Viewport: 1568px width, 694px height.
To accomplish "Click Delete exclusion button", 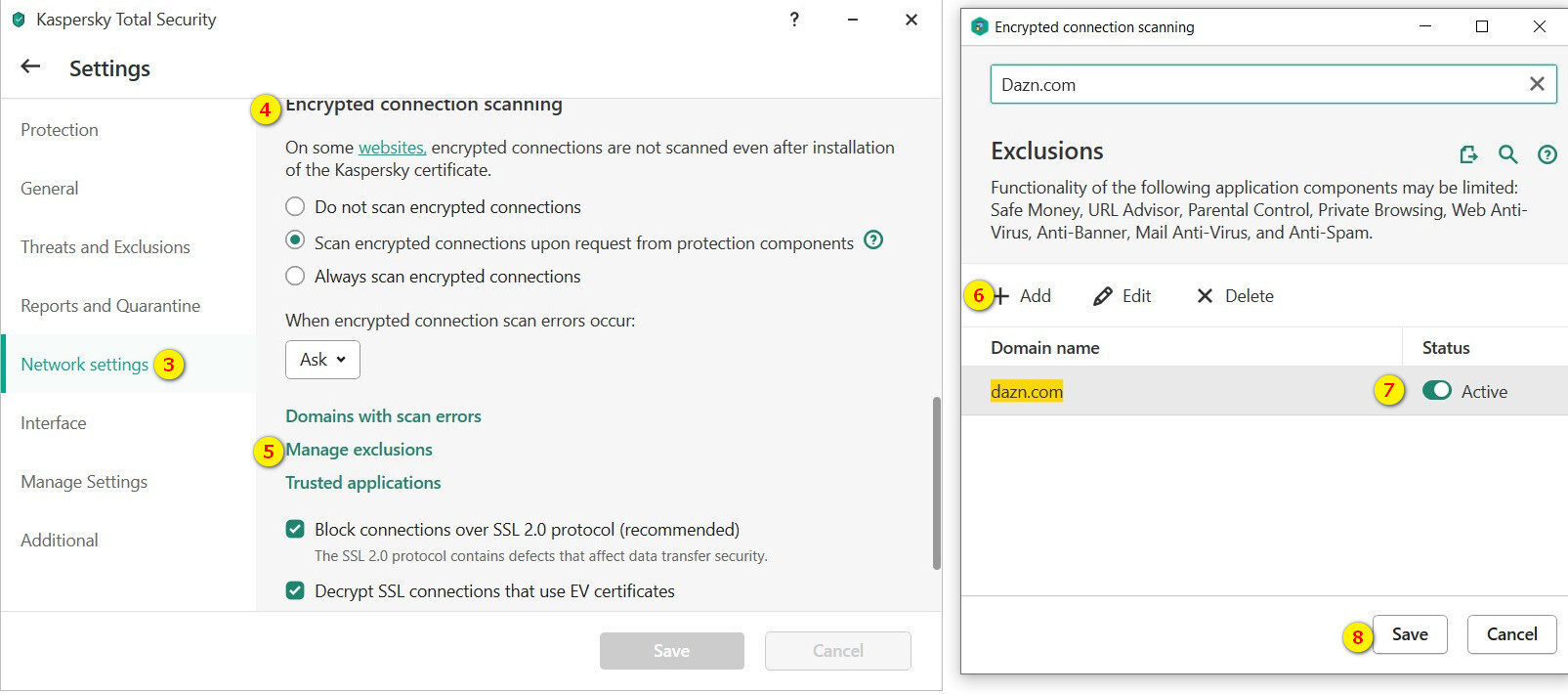I will (x=1235, y=296).
